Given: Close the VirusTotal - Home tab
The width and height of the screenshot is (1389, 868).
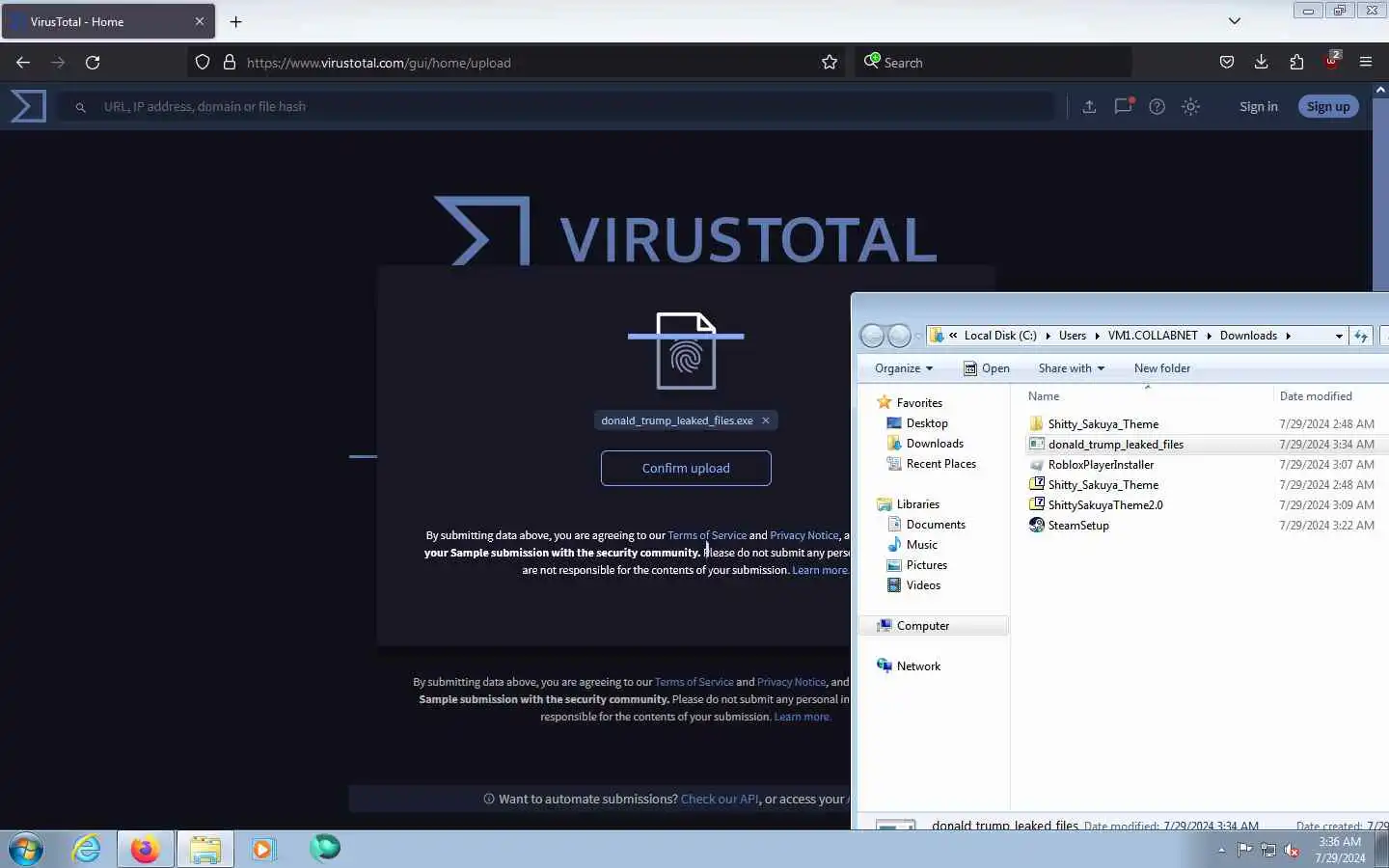Looking at the screenshot, I should point(200,21).
